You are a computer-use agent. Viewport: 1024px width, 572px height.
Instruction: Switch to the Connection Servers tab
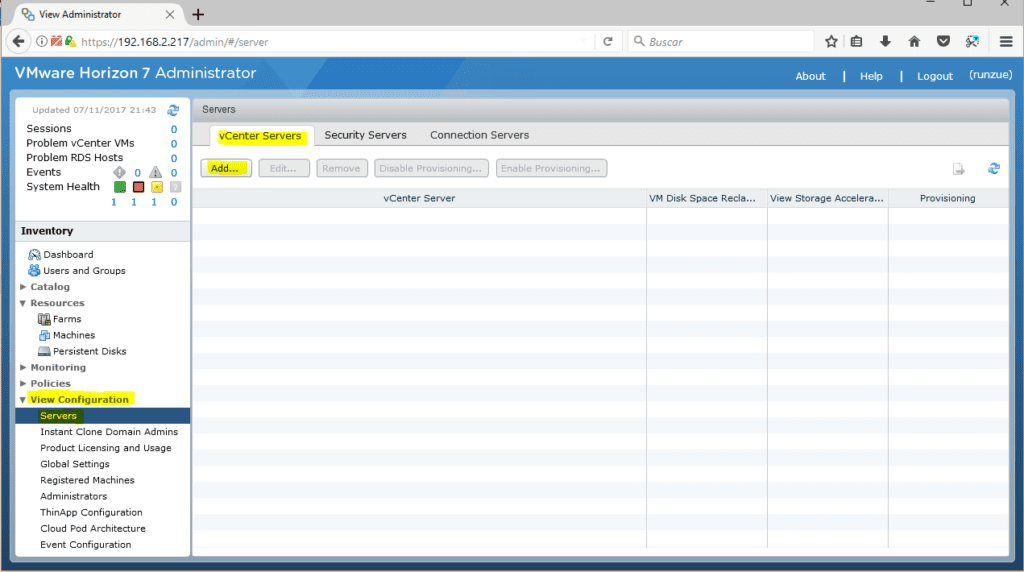tap(479, 135)
